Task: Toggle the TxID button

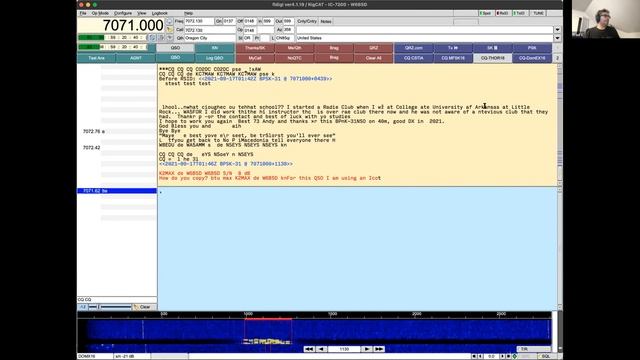Action: (x=519, y=13)
